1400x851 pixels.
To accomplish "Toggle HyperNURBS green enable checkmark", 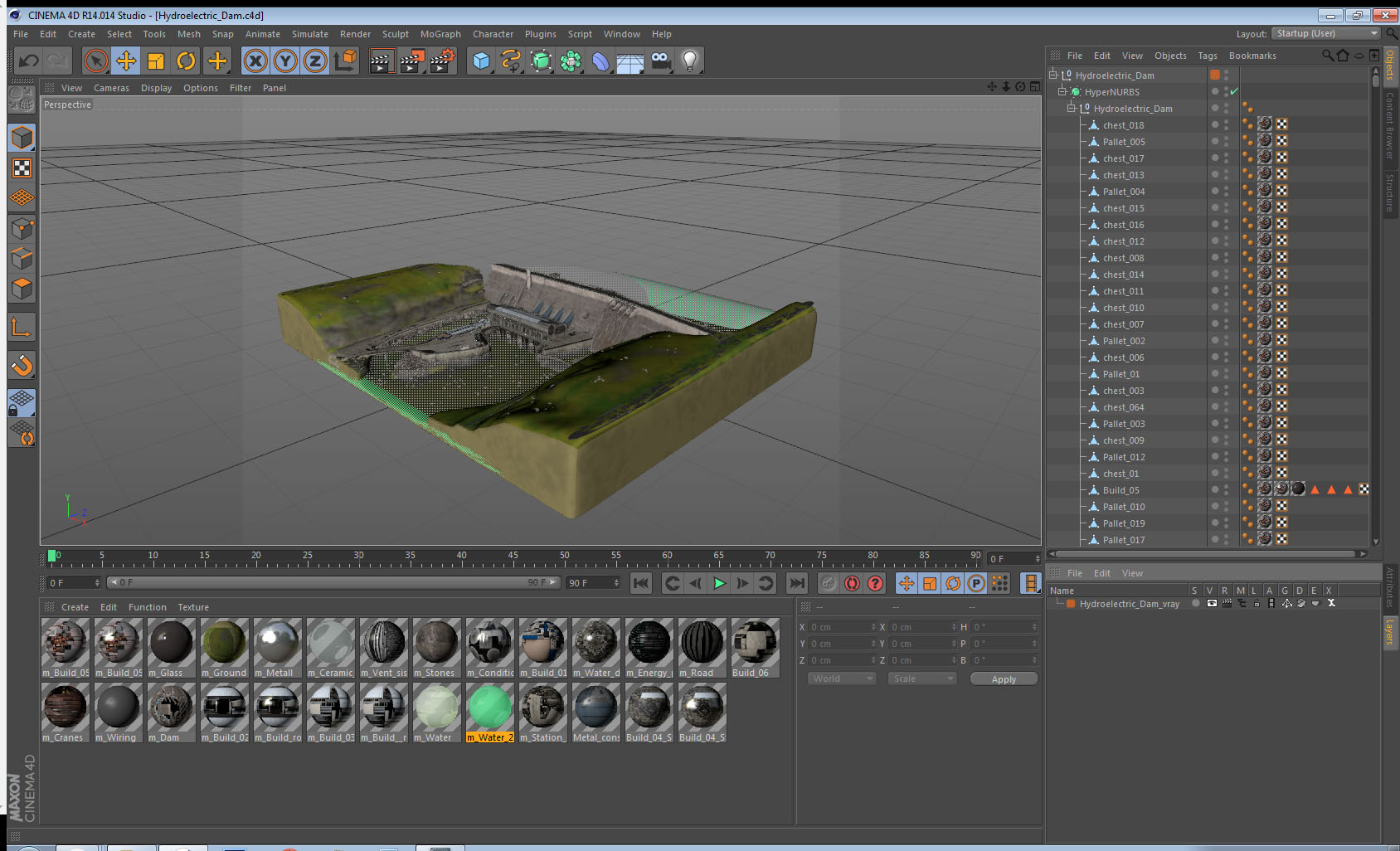I will [x=1234, y=91].
